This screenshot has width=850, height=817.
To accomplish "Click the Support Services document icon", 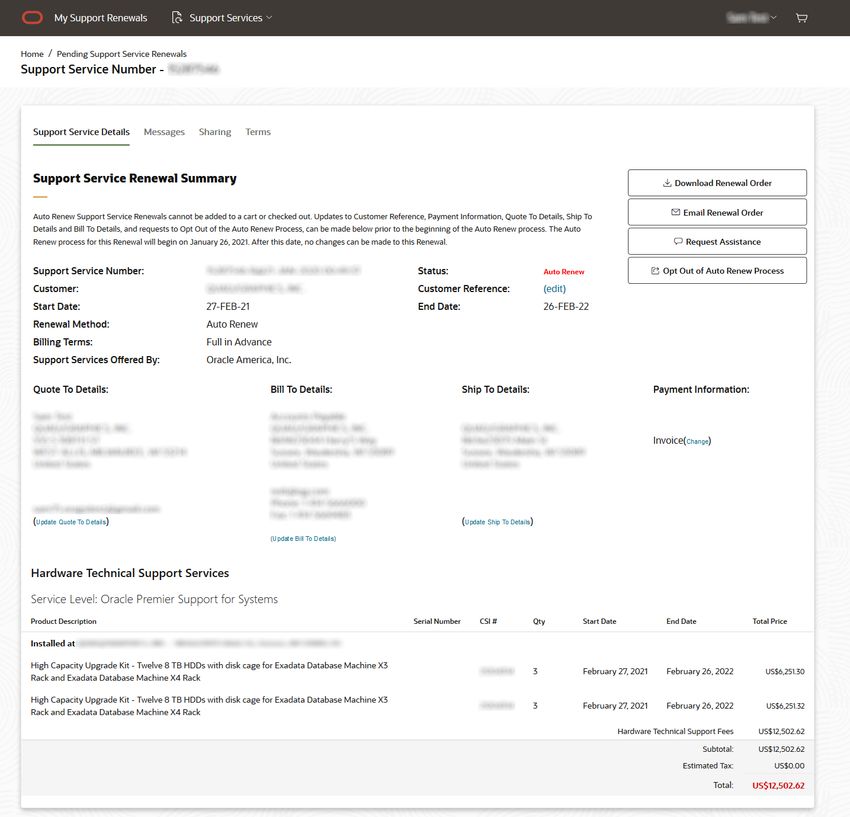I will pos(177,18).
